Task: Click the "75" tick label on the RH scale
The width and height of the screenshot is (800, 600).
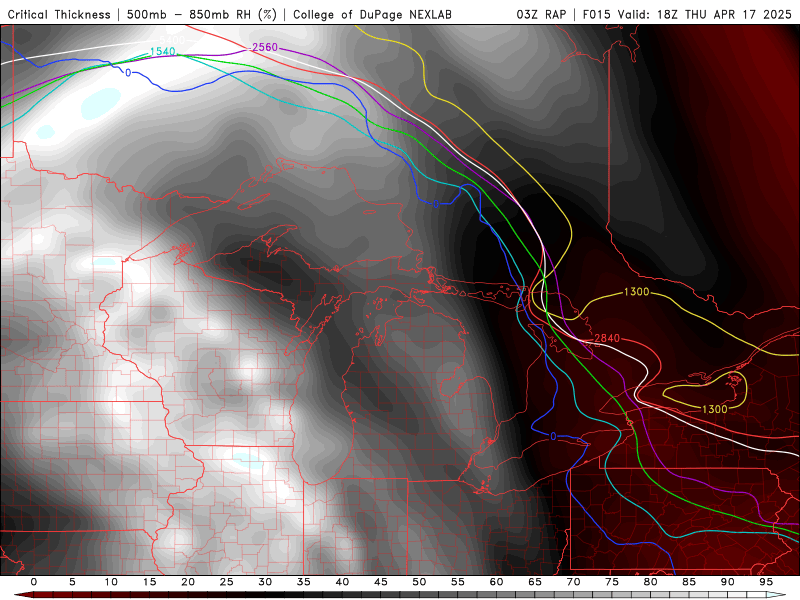Action: (612, 582)
